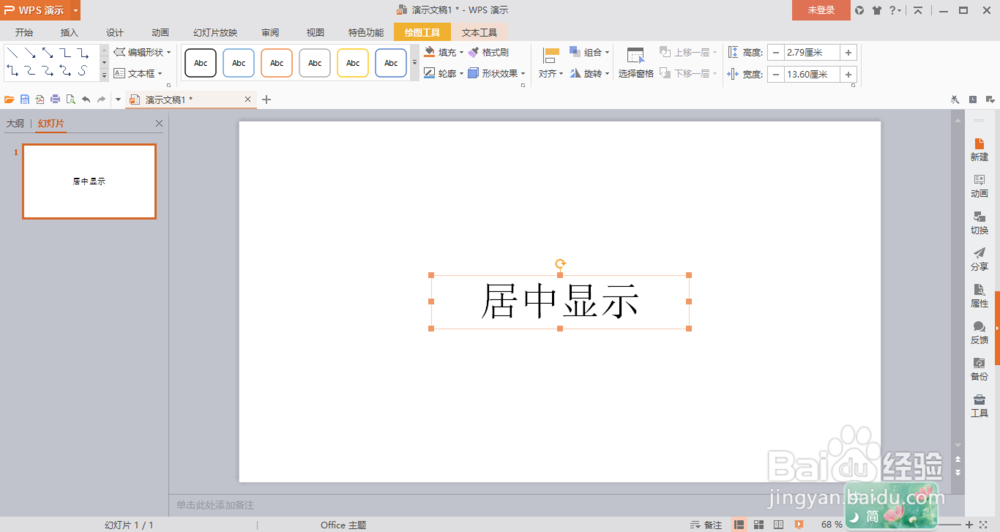The width and height of the screenshot is (1000, 532).
Task: Open 分享 in the right sidebar
Action: pyautogui.click(x=980, y=260)
